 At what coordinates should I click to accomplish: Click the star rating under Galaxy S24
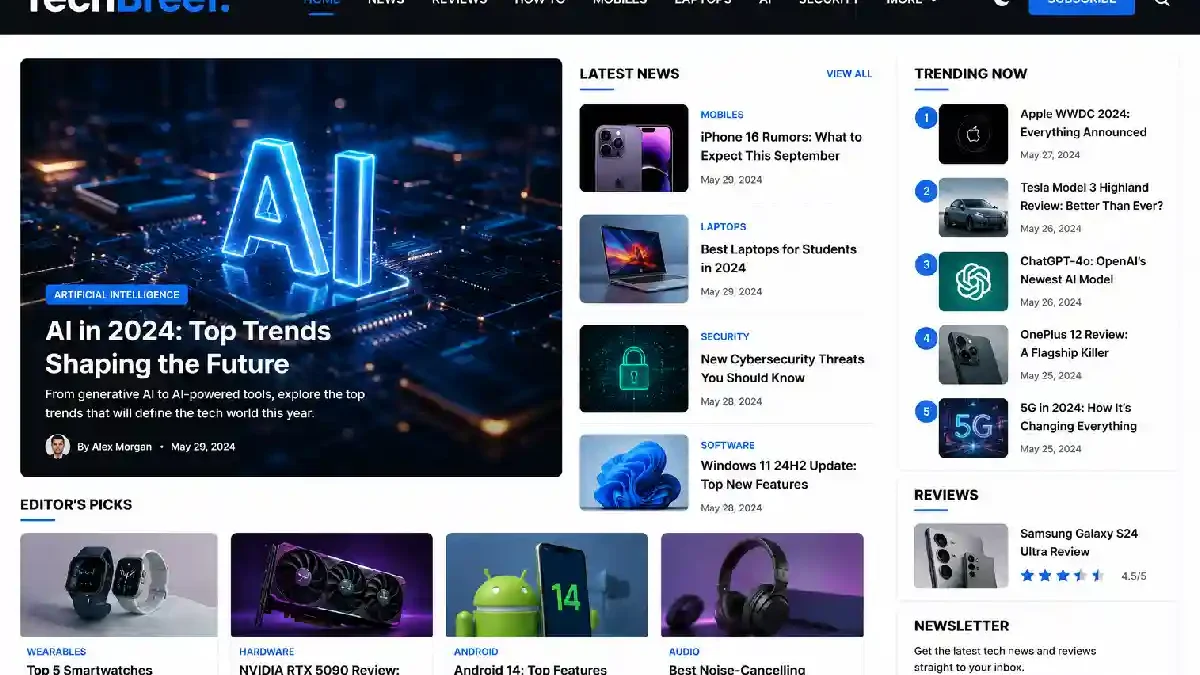[1062, 576]
